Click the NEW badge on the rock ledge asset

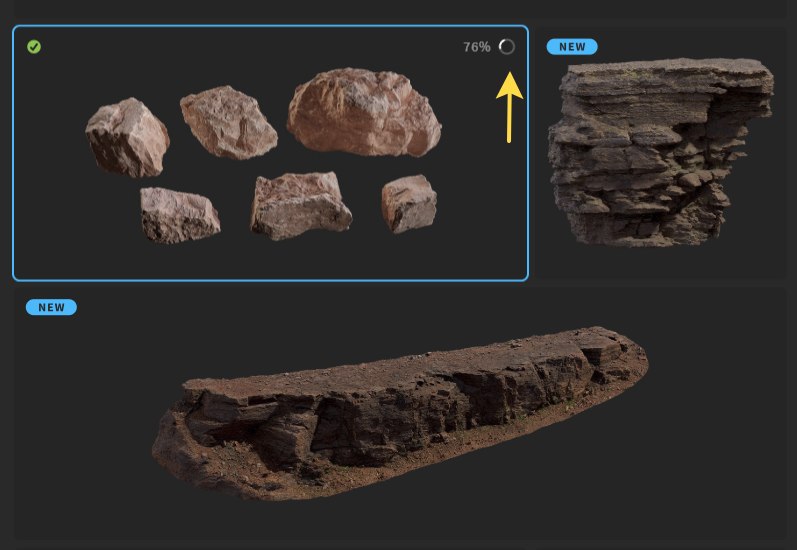pyautogui.click(x=51, y=307)
